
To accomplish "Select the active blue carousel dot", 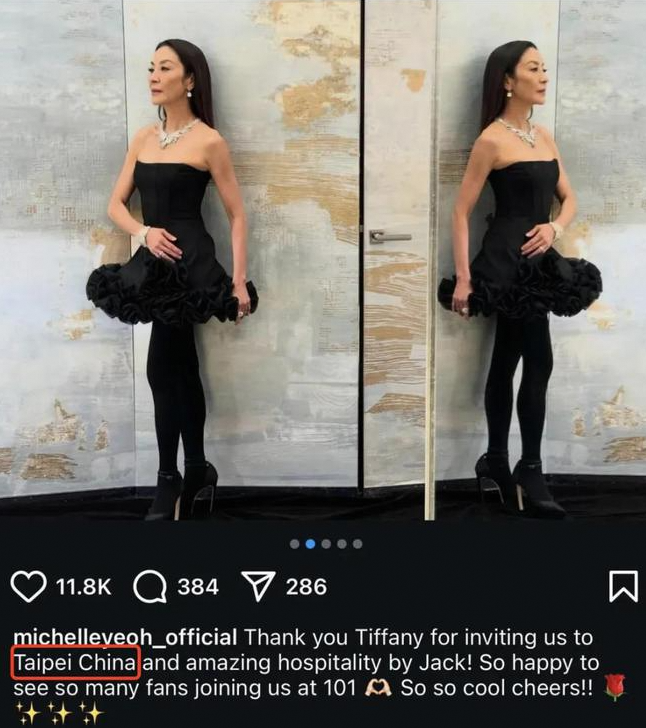I will coord(311,544).
